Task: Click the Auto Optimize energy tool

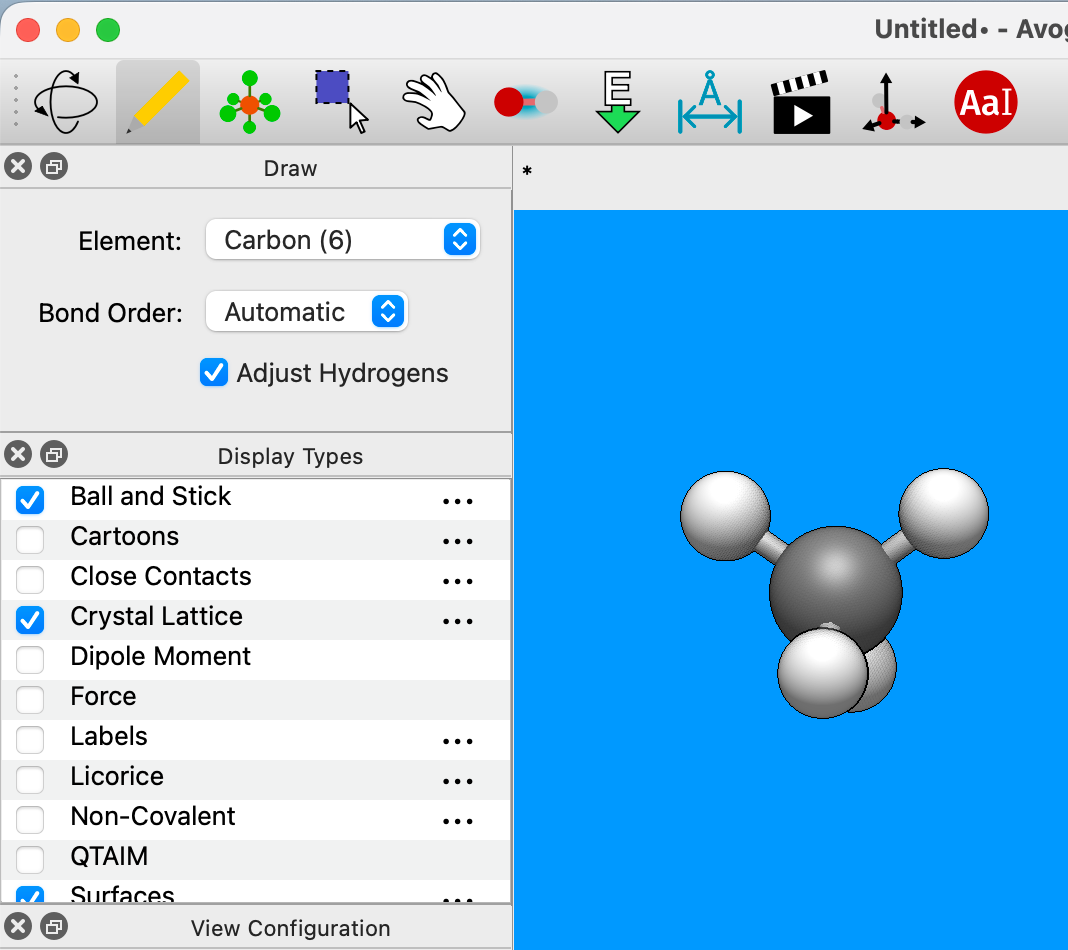Action: pyautogui.click(x=617, y=102)
